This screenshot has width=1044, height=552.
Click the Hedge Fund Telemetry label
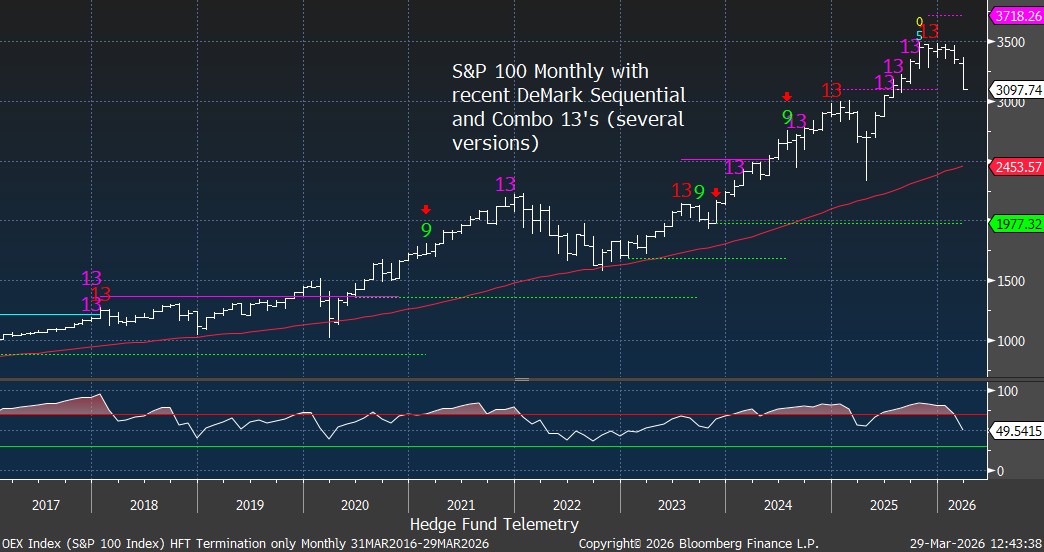click(494, 524)
